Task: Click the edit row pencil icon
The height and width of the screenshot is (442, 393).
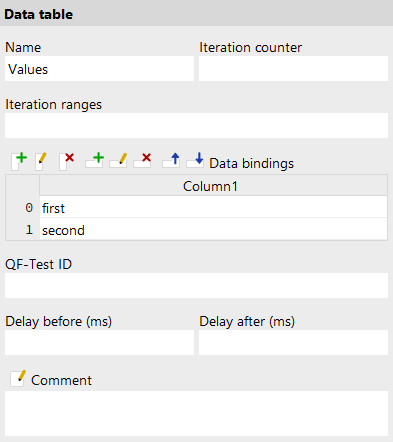Action: point(119,160)
